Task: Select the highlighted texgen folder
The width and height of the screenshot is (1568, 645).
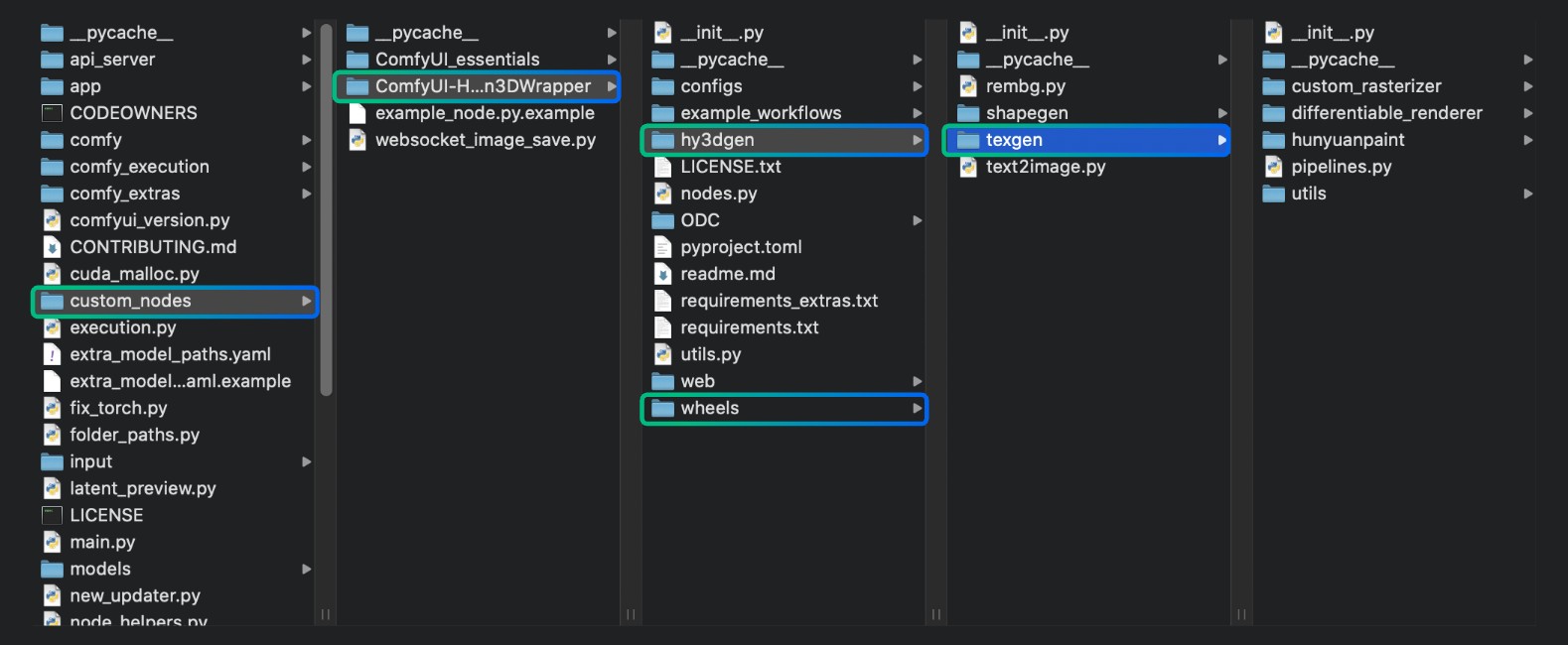Action: [1086, 140]
